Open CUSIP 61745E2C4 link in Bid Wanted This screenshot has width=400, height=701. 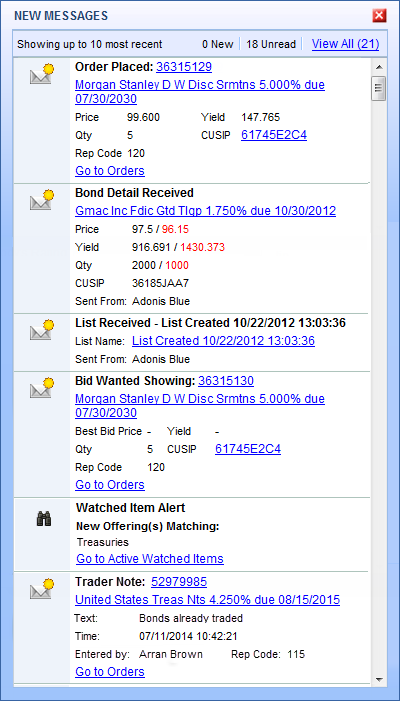point(248,449)
